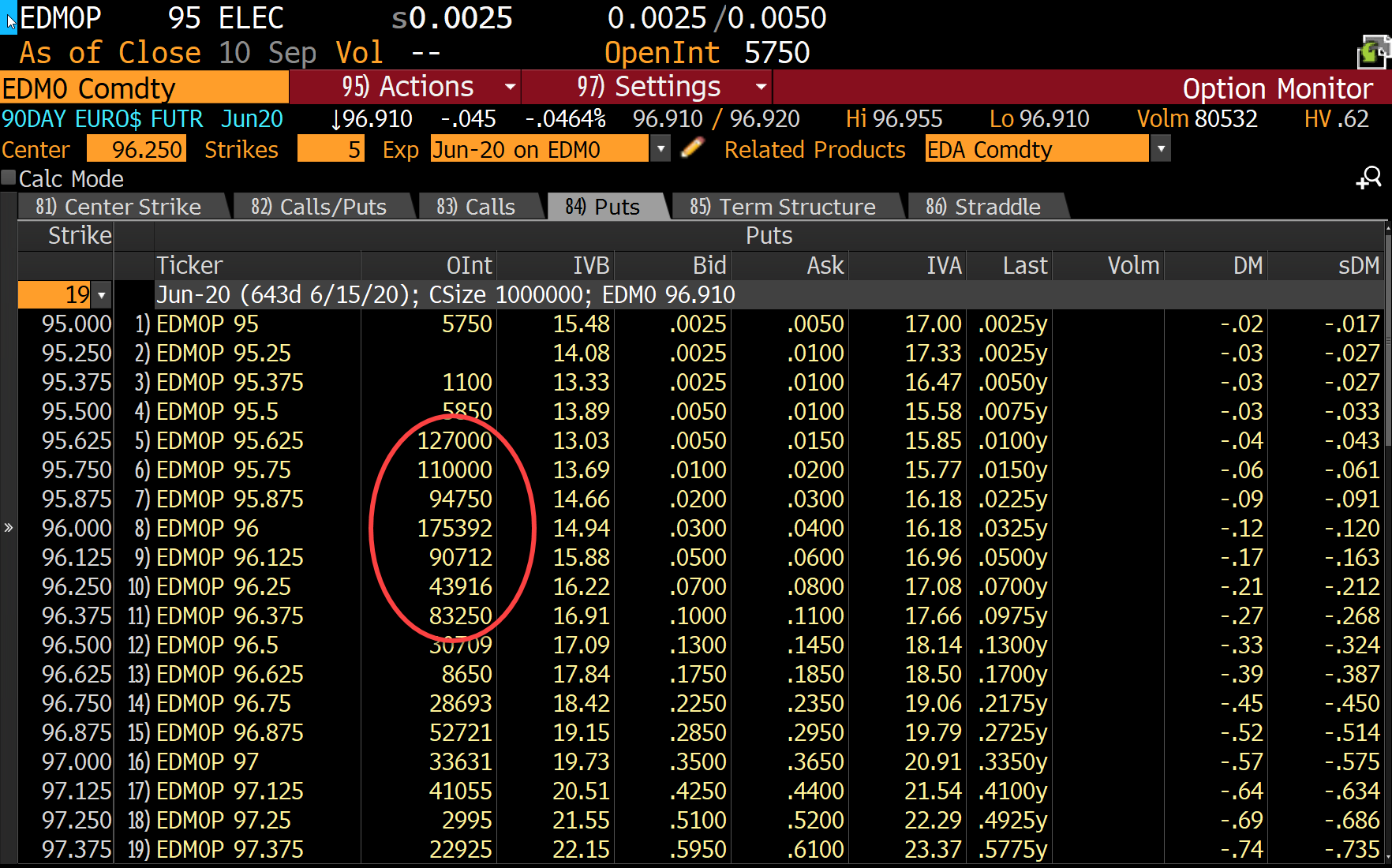Viewport: 1392px width, 868px height.
Task: Expand the side panel chevron arrow
Action: (9, 528)
